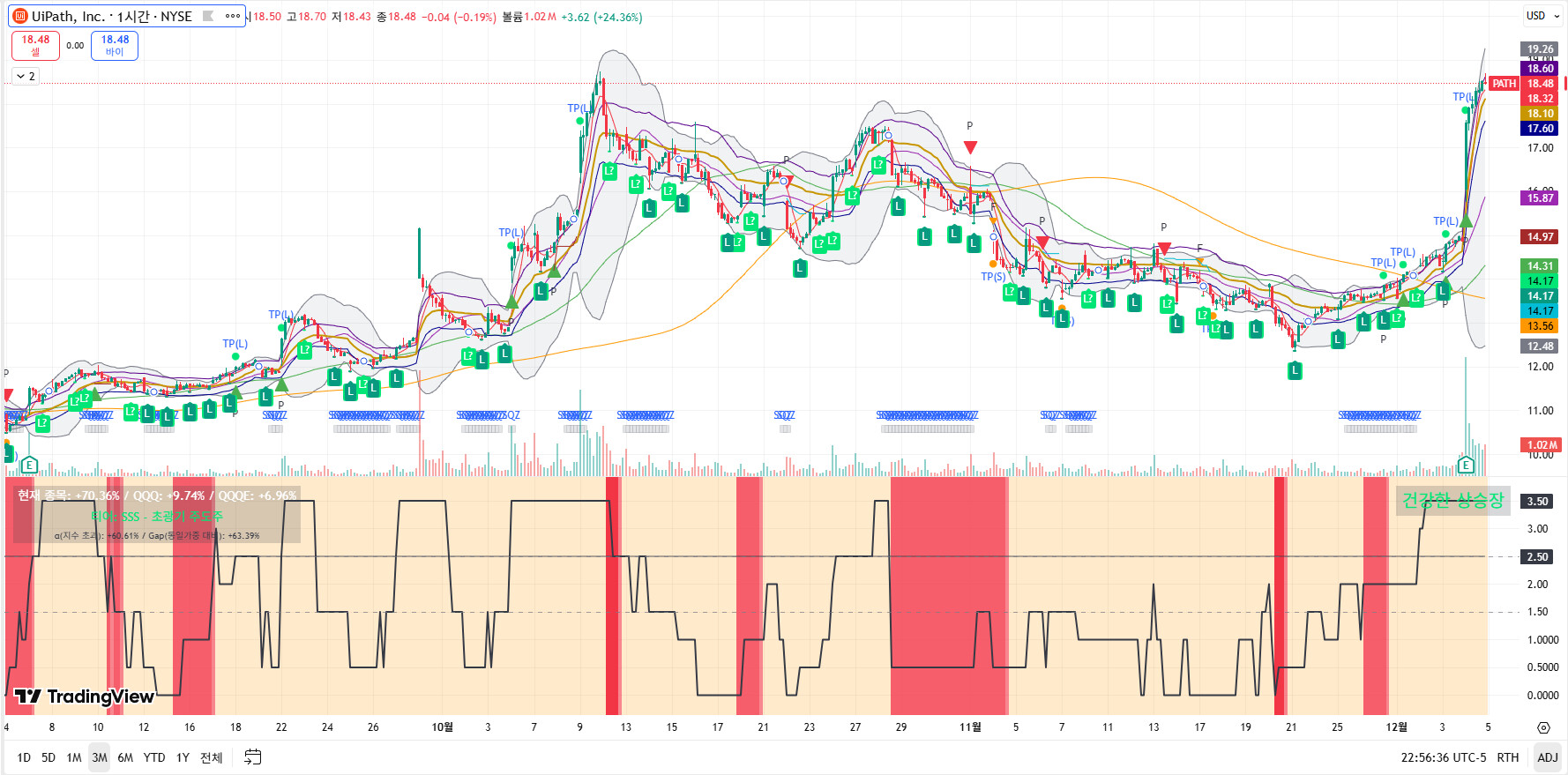Open the three-dot more menu beside the symbol
This screenshot has width=1568, height=775.
pos(233,16)
